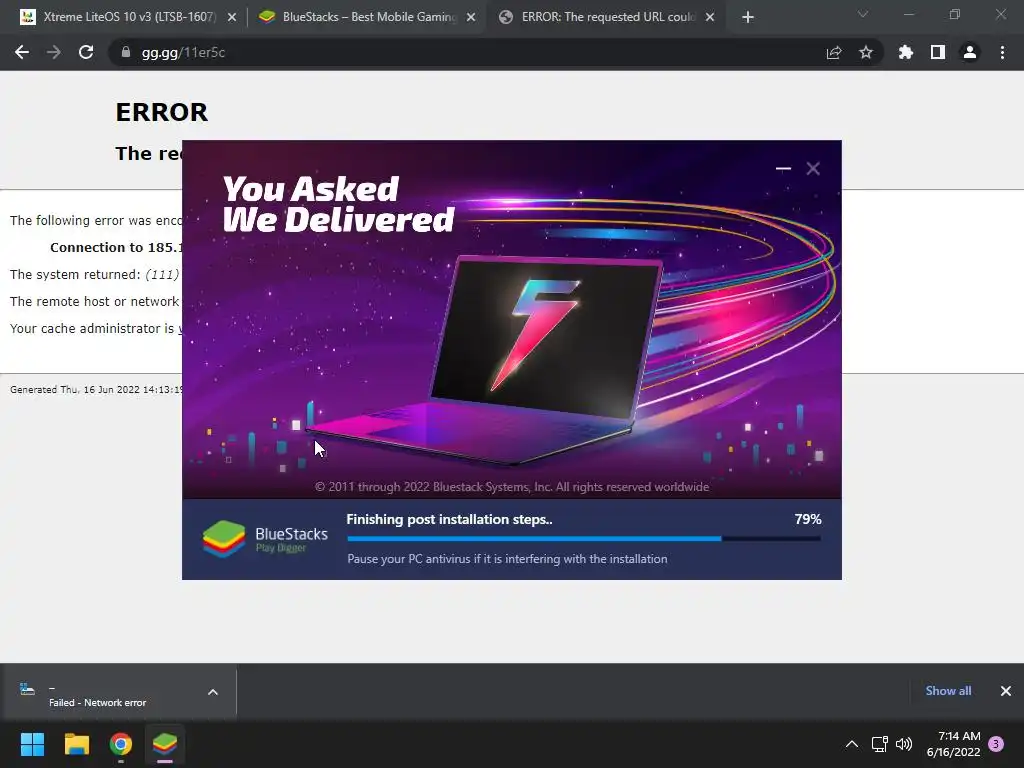
Task: Reload the current page
Action: pyautogui.click(x=86, y=52)
